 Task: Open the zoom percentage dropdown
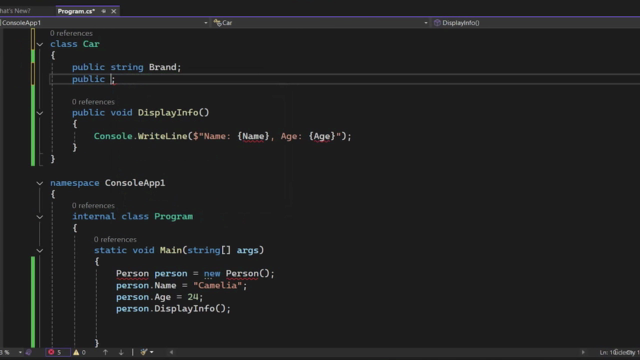click(x=20, y=352)
